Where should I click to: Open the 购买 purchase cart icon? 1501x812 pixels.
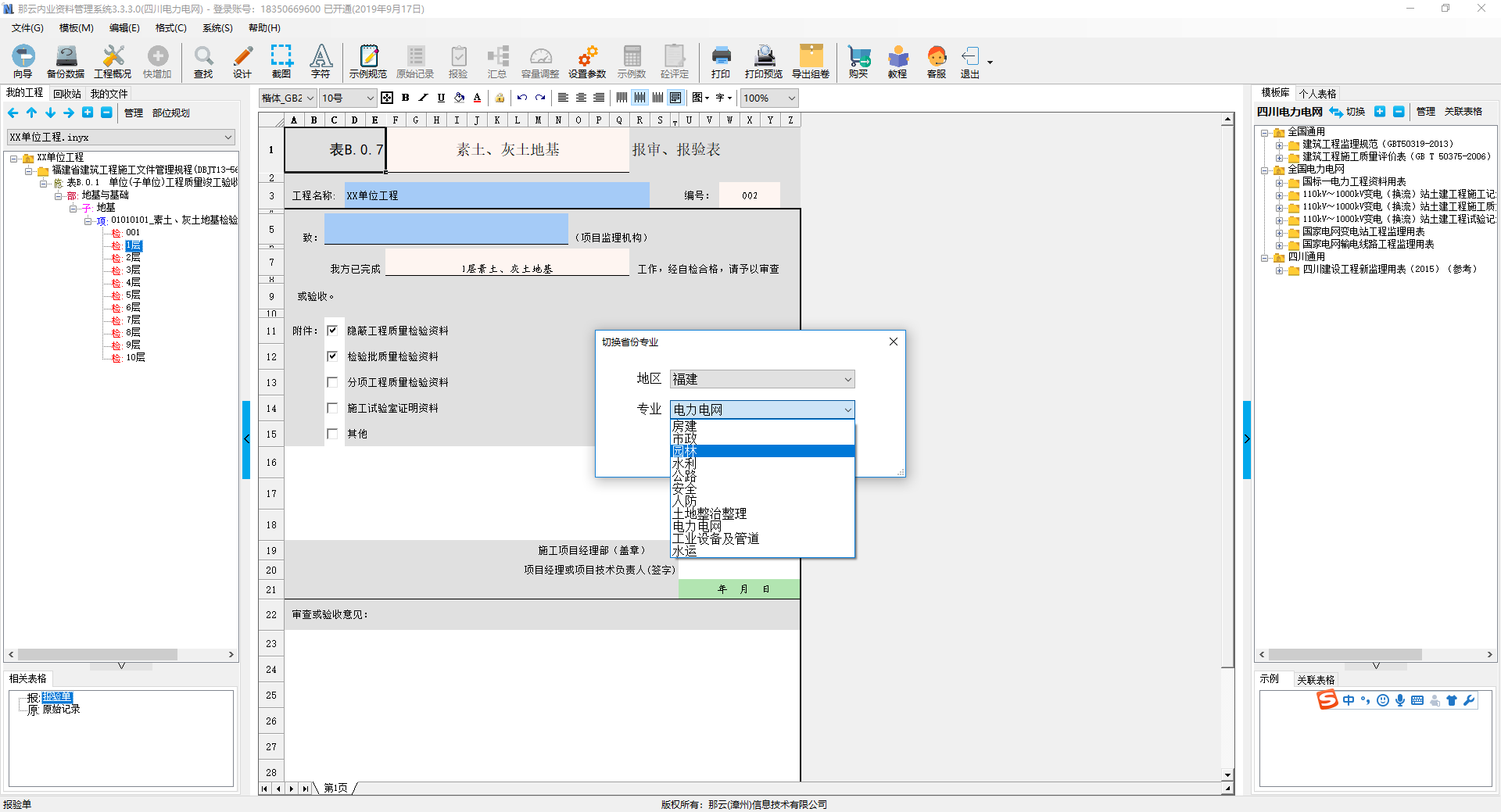[858, 62]
